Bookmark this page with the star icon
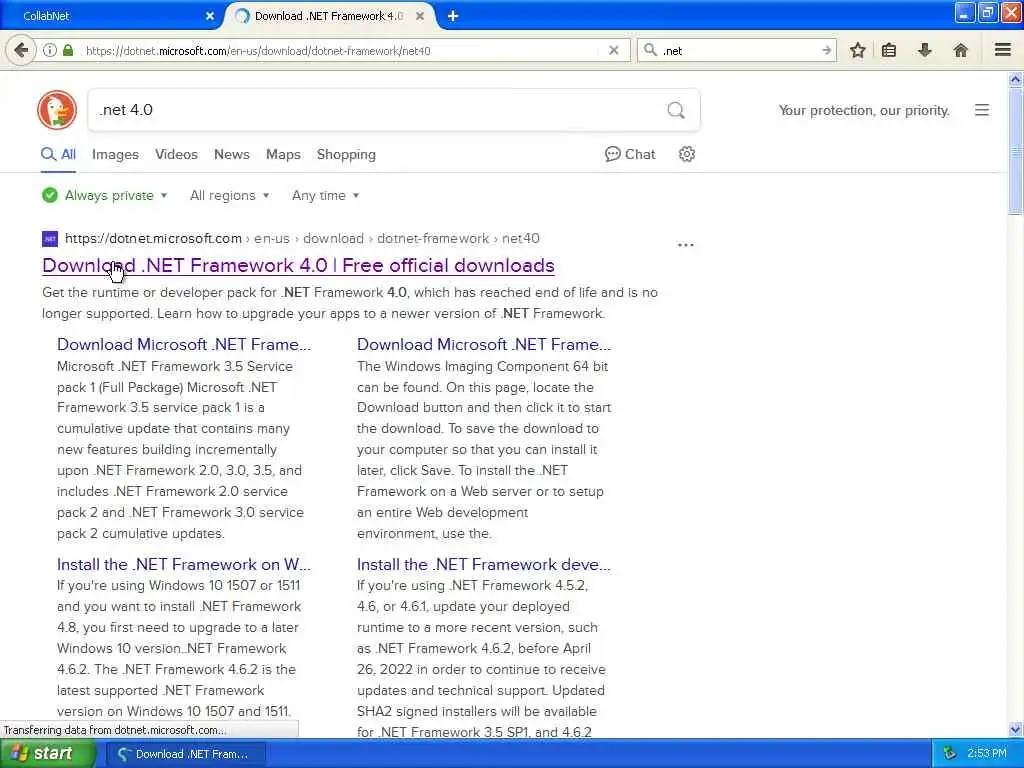This screenshot has width=1024, height=768. coord(857,50)
